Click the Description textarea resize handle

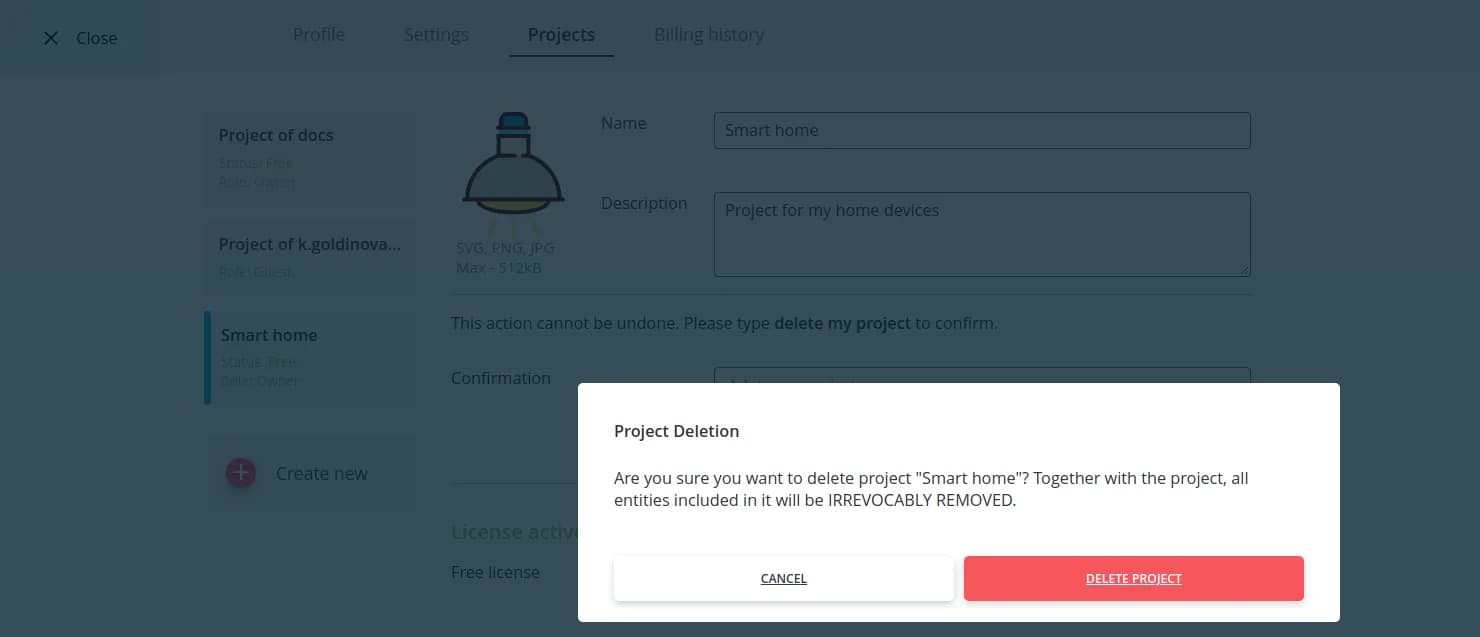(x=1244, y=270)
